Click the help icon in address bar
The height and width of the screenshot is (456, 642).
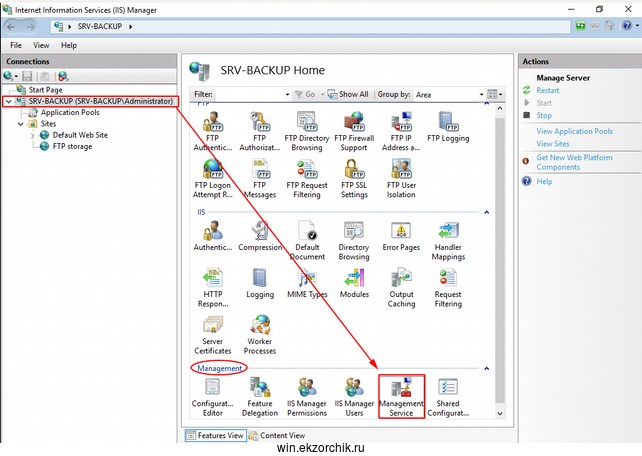click(x=626, y=26)
